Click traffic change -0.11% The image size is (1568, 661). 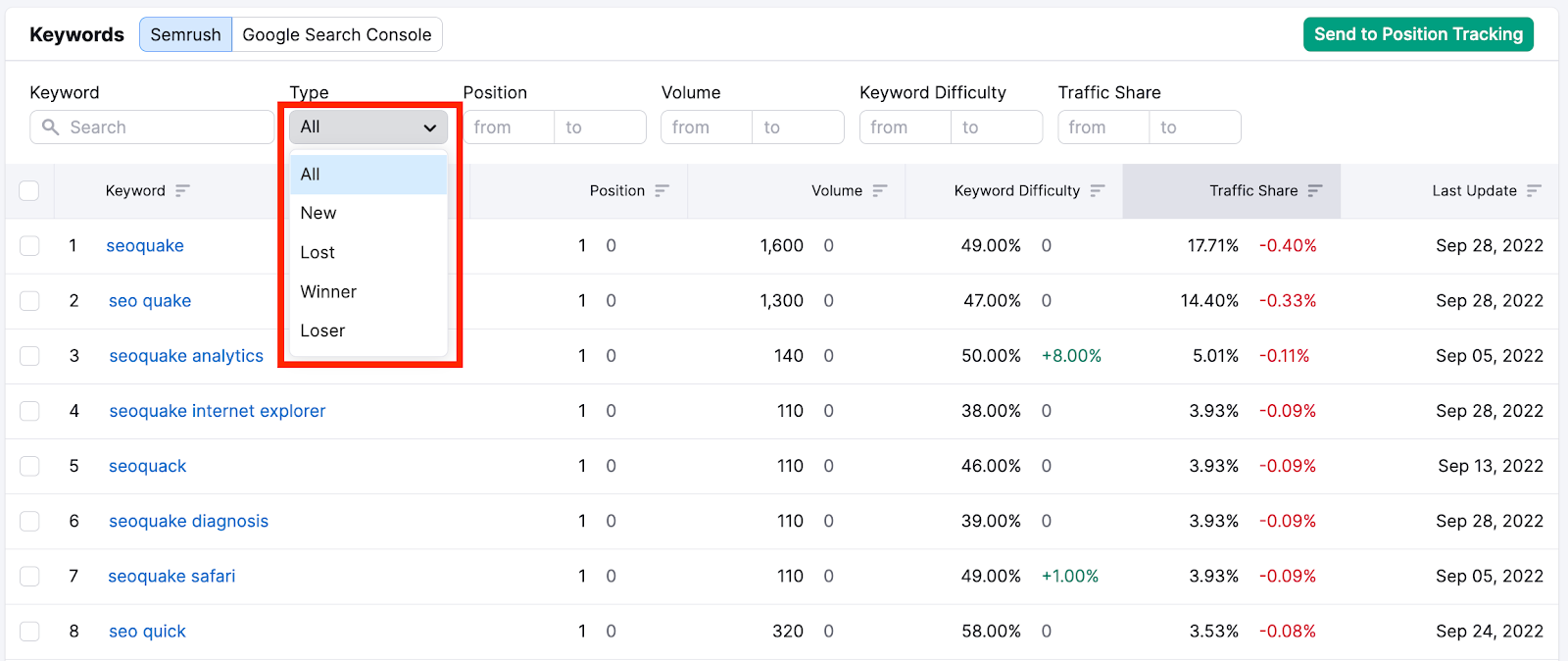1284,355
